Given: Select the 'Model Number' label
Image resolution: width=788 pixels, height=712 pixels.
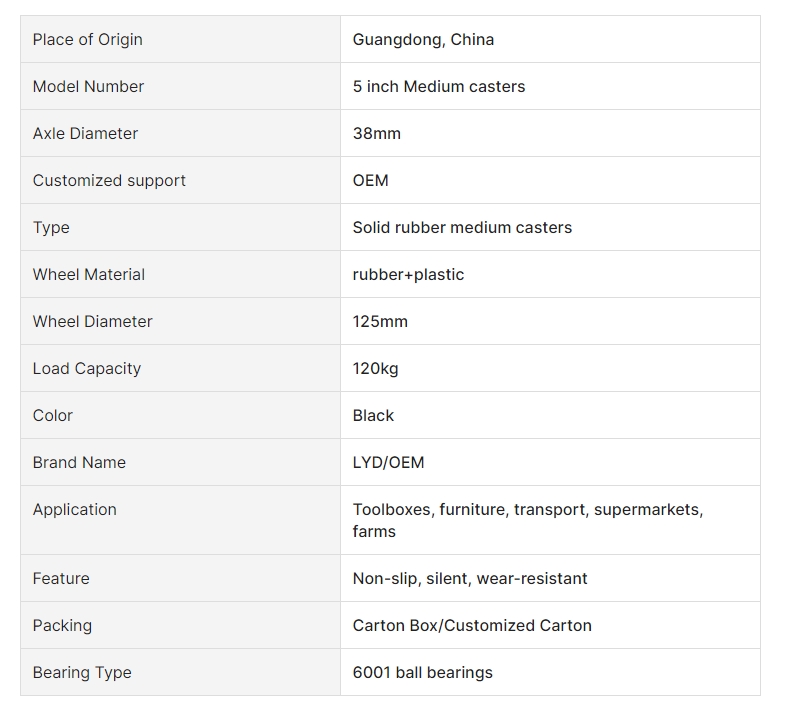Looking at the screenshot, I should click(88, 86).
